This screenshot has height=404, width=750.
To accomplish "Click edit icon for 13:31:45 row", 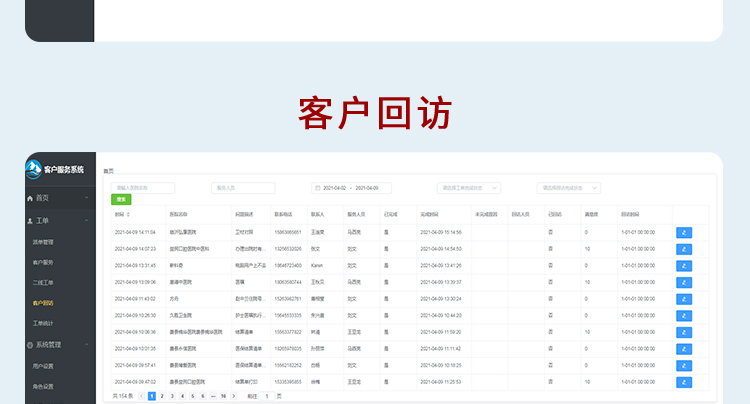I will click(684, 265).
